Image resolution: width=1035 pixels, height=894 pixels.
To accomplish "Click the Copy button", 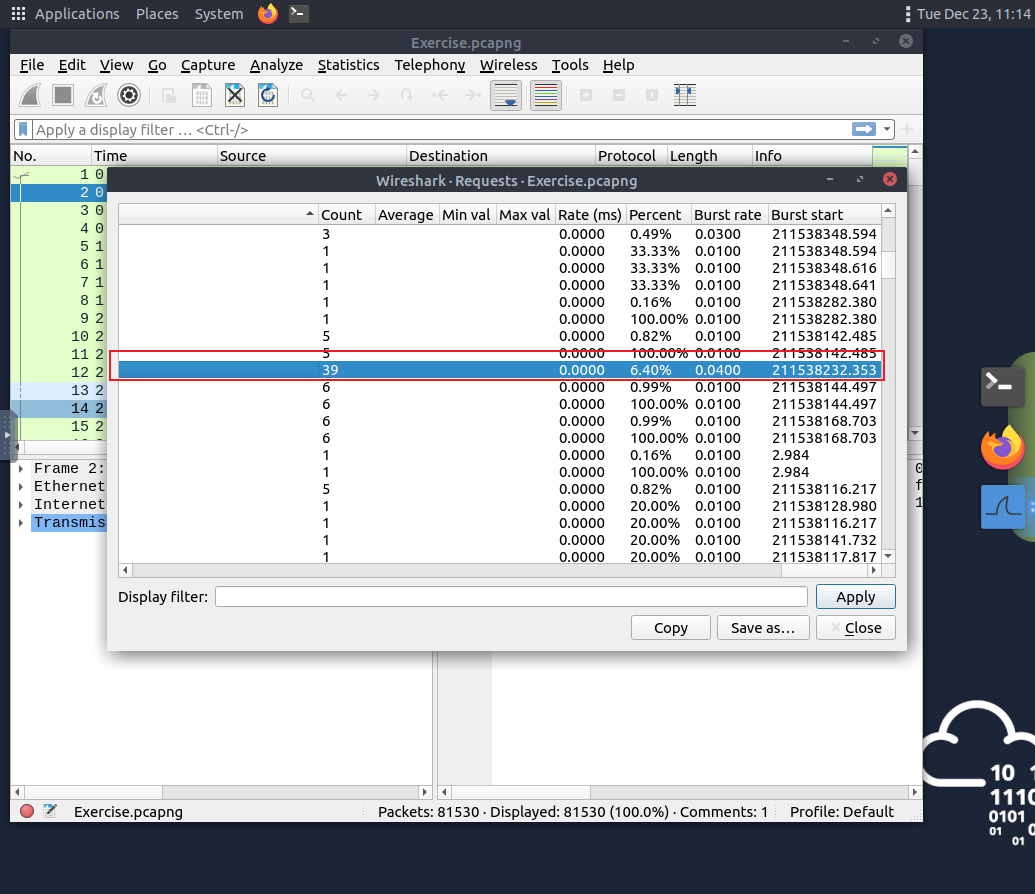I will click(x=671, y=628).
